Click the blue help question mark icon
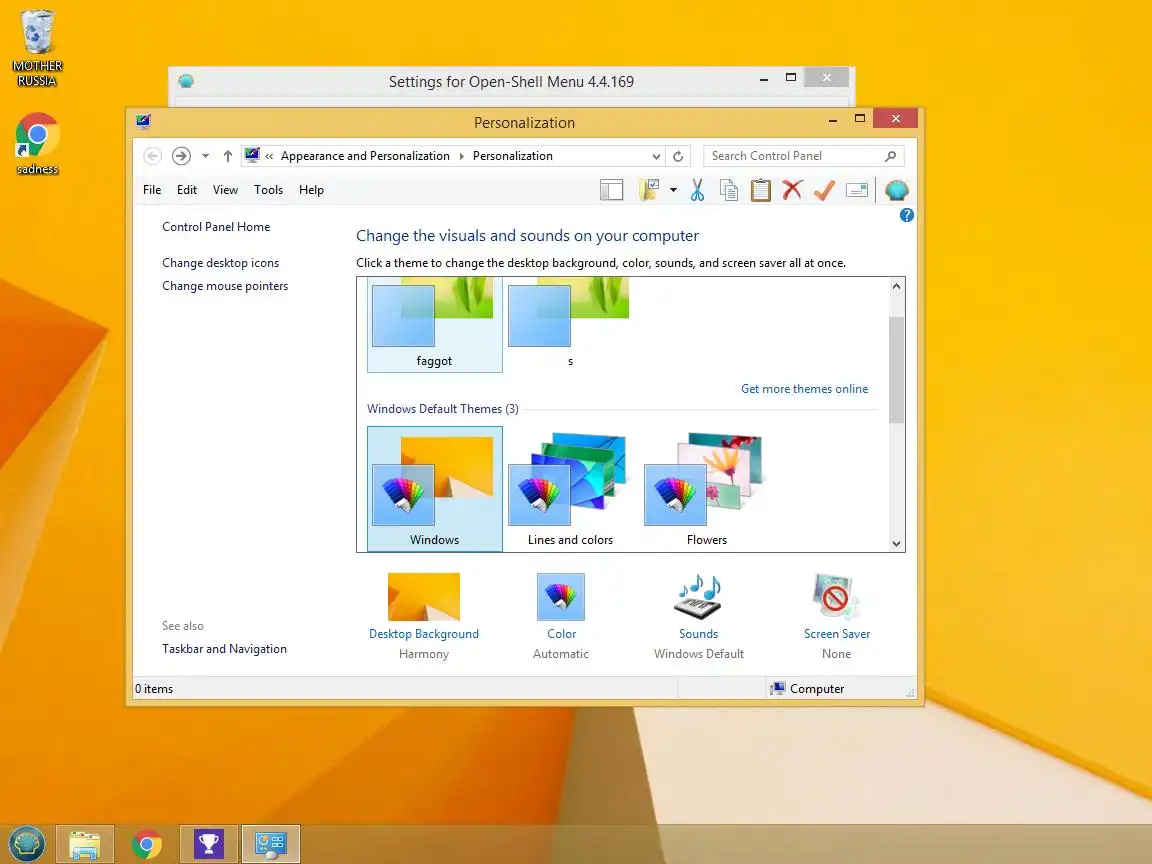 click(x=907, y=215)
